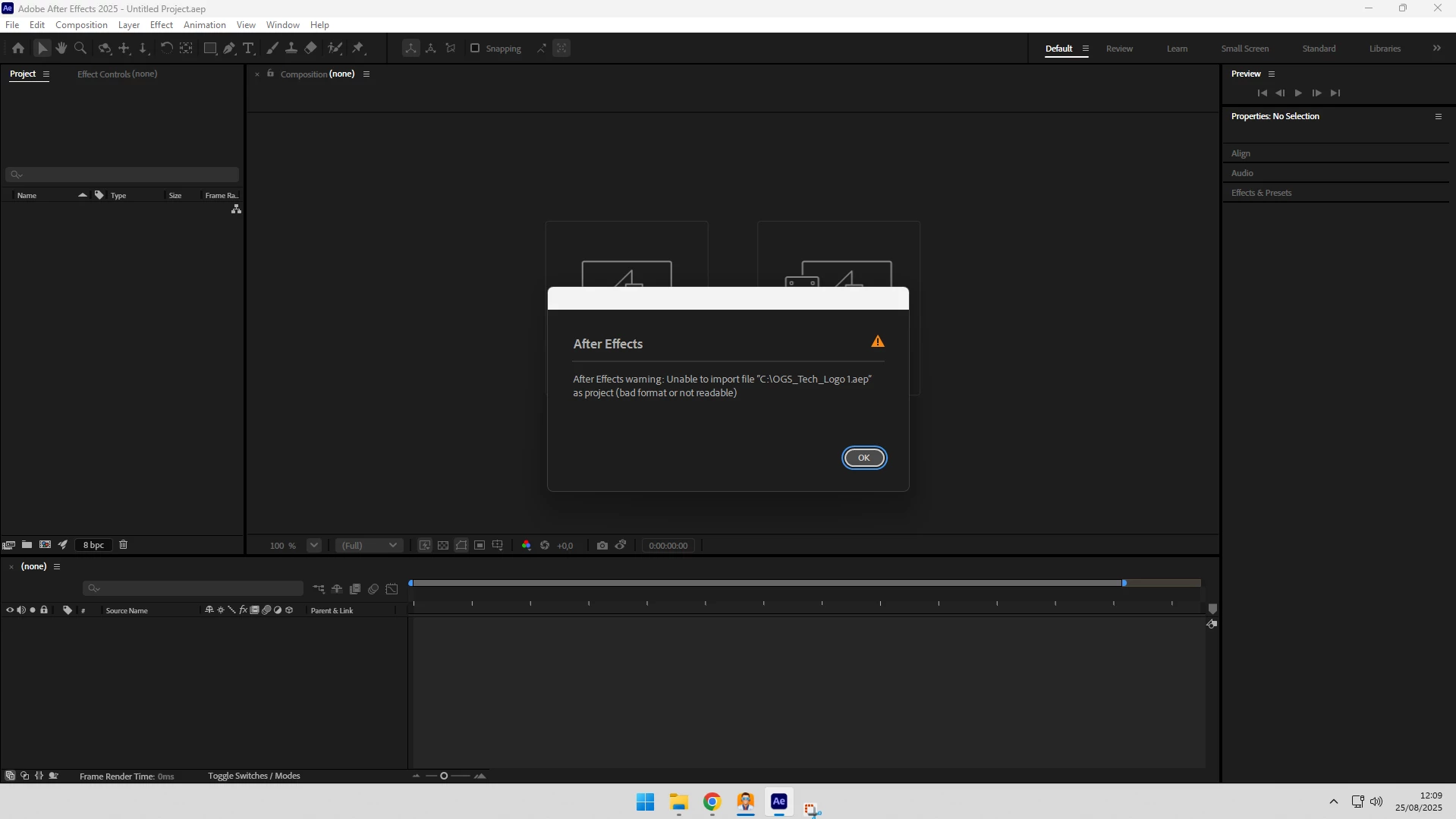Image resolution: width=1456 pixels, height=819 pixels.
Task: Delete selected project items trash icon
Action: click(123, 545)
